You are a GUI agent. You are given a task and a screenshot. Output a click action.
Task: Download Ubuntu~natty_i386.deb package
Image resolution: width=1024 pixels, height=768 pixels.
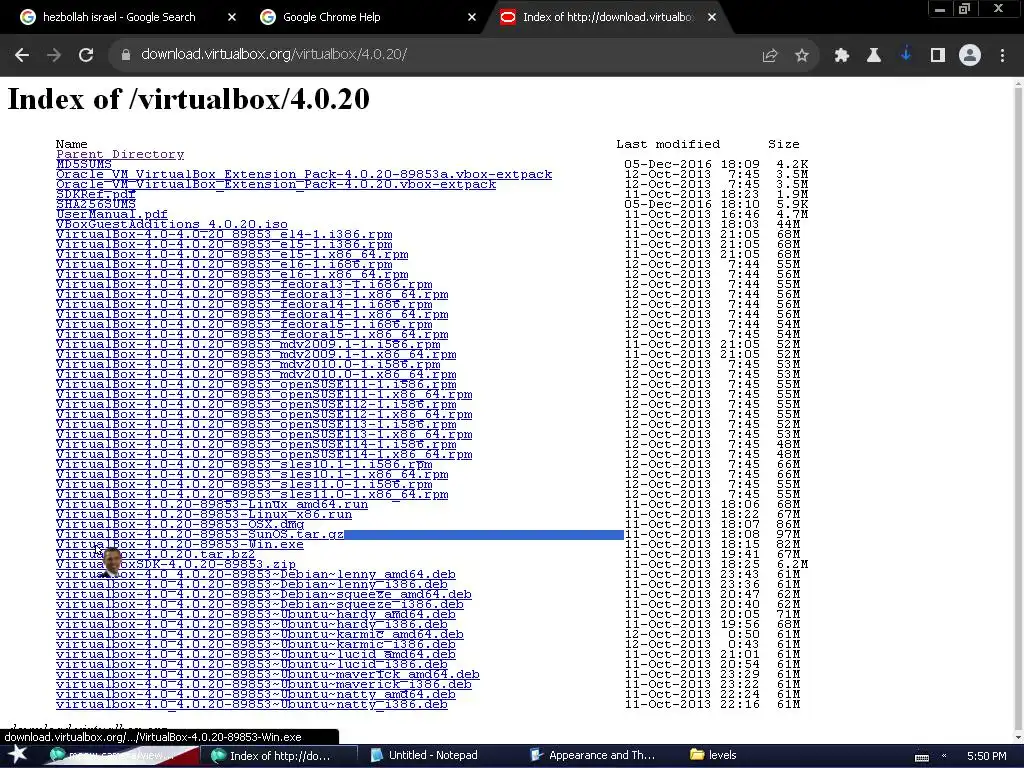[x=252, y=705]
